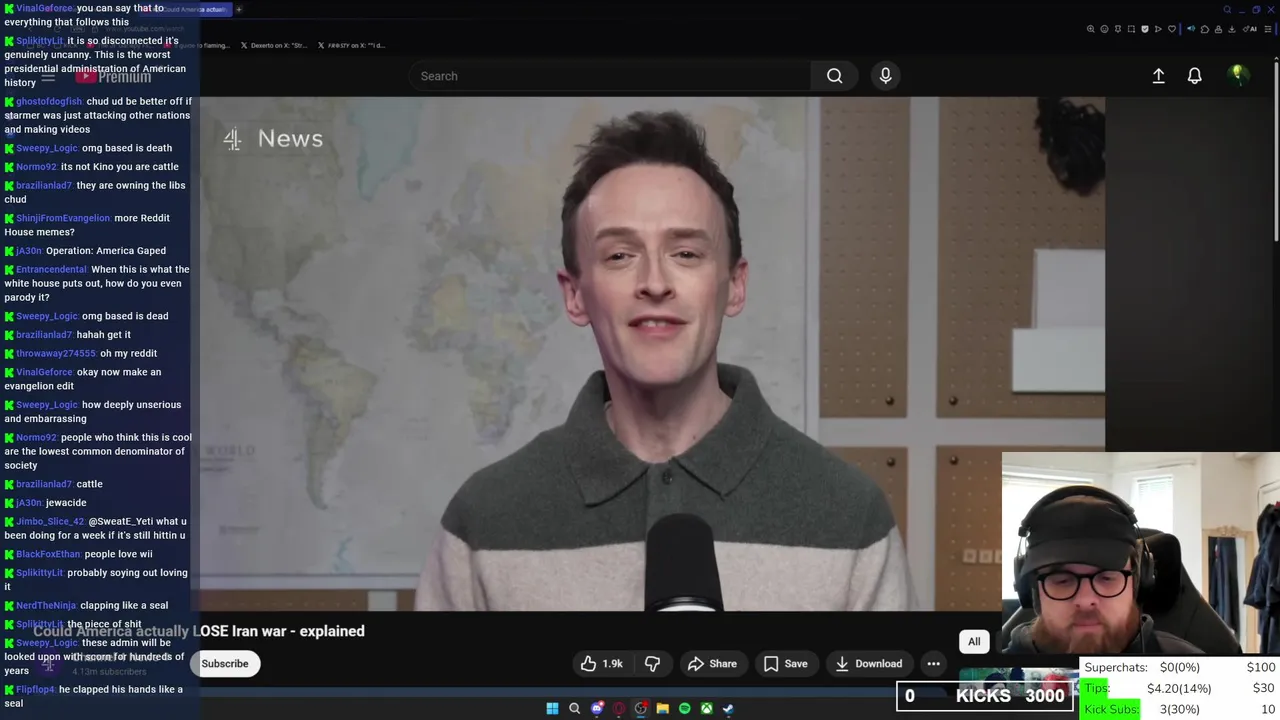
Task: Subscribe to the channel
Action: tap(225, 663)
